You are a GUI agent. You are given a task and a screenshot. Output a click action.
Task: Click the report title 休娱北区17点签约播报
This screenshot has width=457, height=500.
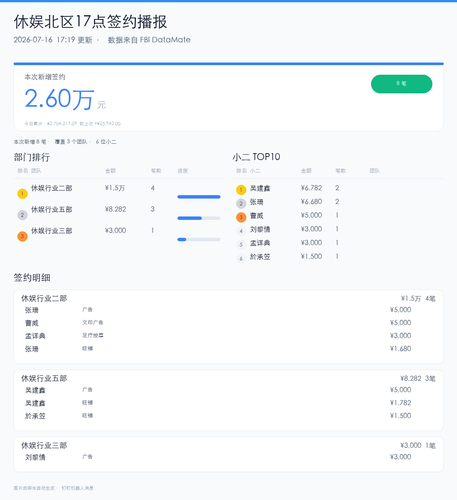pos(90,22)
